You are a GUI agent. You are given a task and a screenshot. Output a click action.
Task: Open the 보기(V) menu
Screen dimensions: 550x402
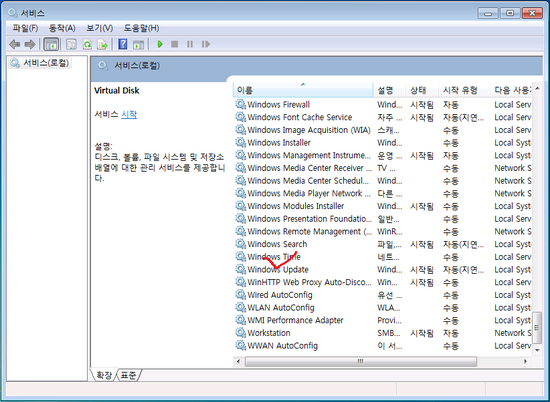[100, 28]
